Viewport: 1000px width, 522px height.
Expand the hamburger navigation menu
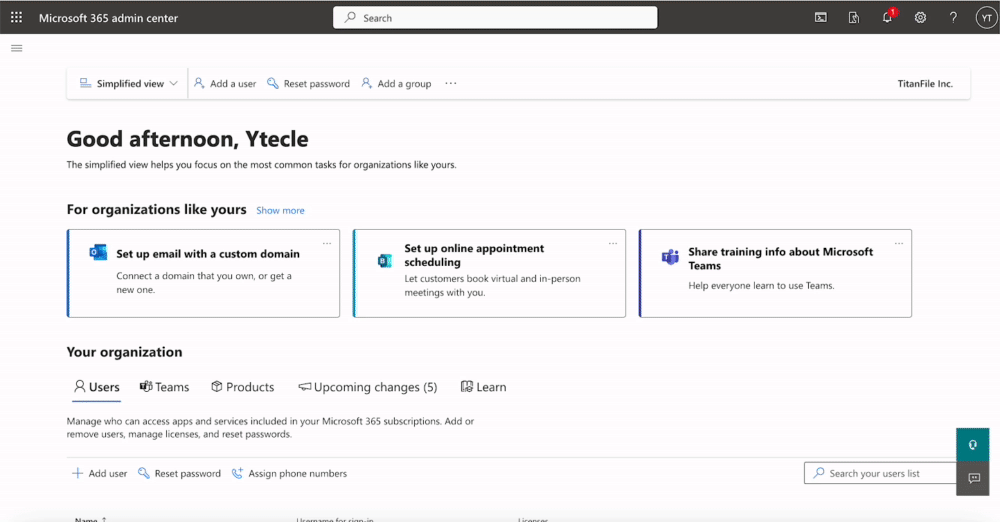coord(17,48)
